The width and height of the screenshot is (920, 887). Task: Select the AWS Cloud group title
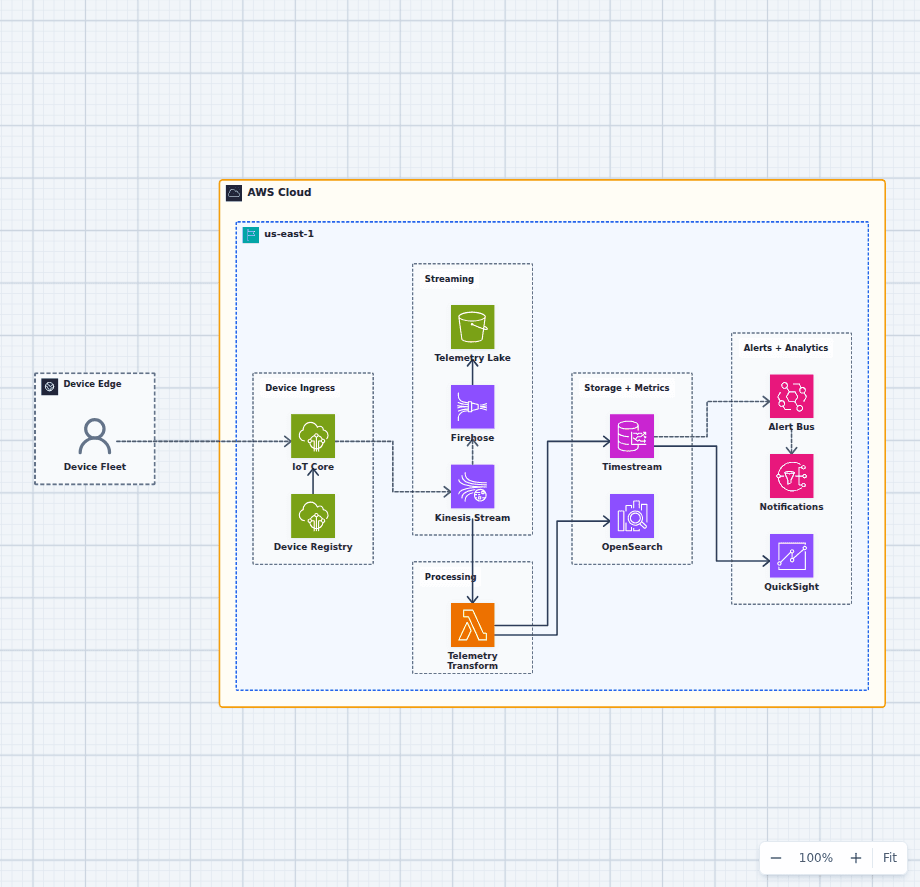pyautogui.click(x=279, y=192)
